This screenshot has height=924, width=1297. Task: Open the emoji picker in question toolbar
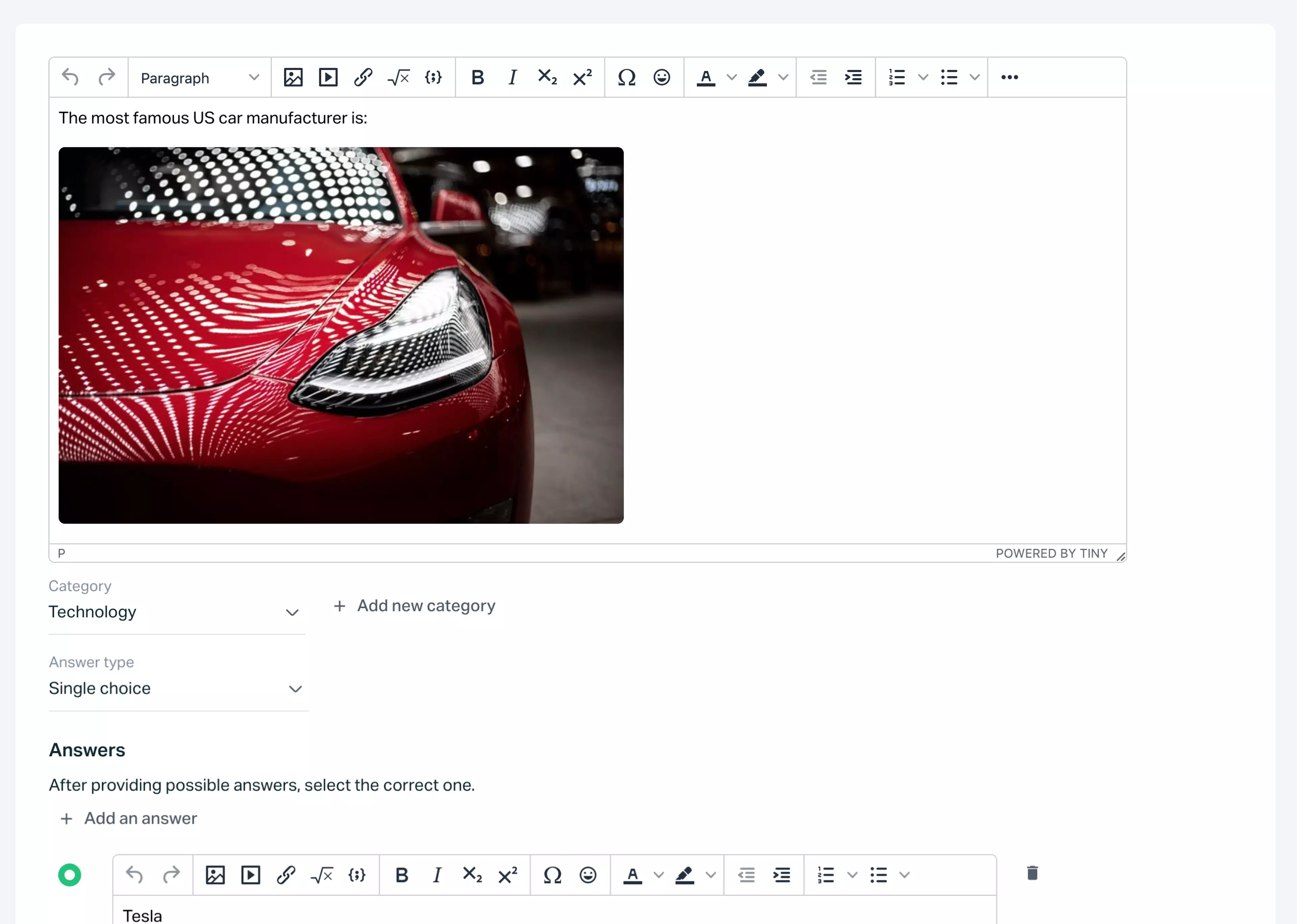click(662, 77)
